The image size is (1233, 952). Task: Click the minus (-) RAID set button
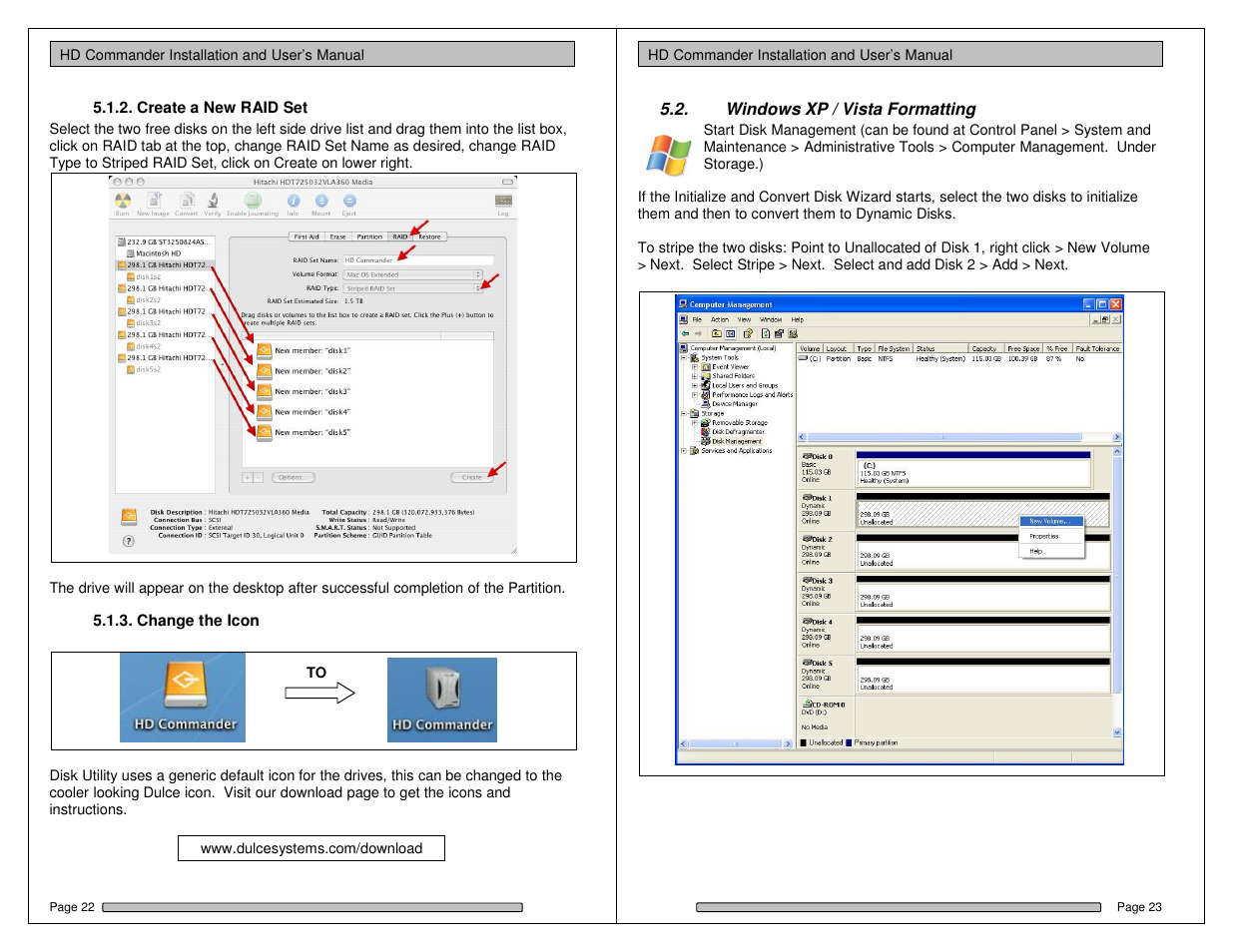tap(258, 477)
